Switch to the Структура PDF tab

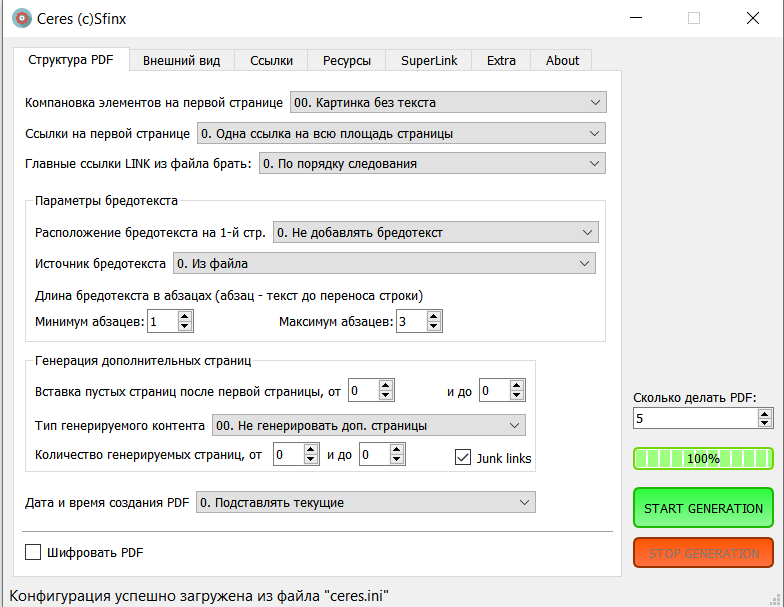(71, 60)
